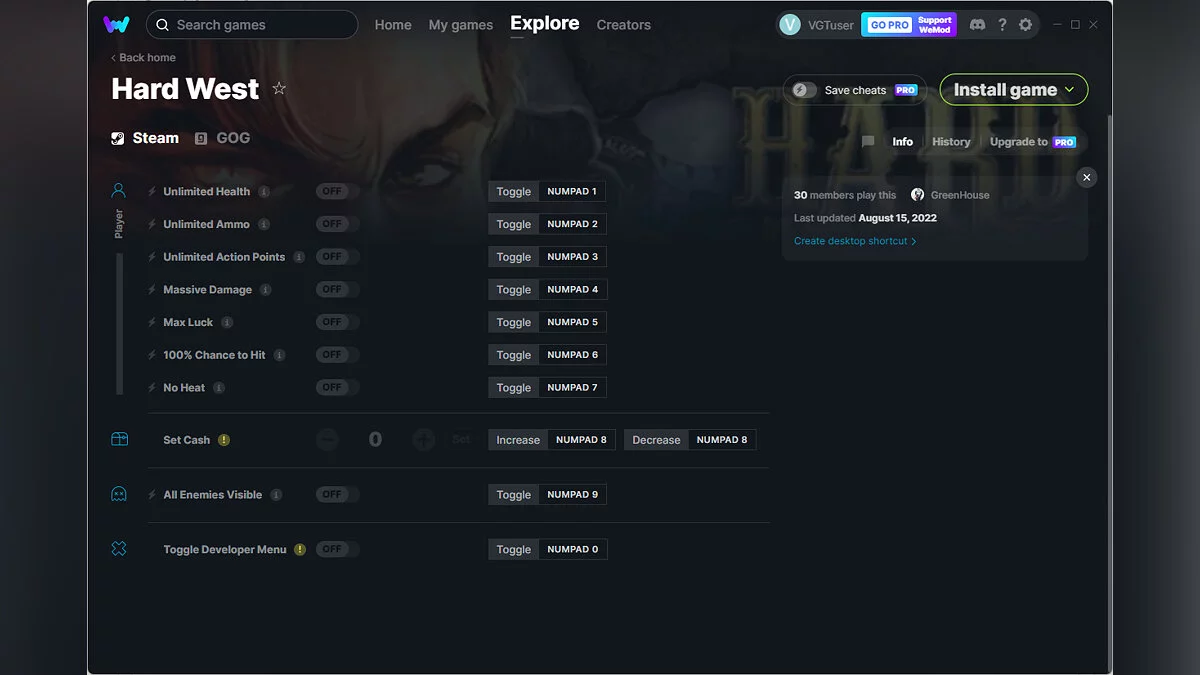1200x675 pixels.
Task: Enable Unlimited Action Points
Action: click(337, 257)
